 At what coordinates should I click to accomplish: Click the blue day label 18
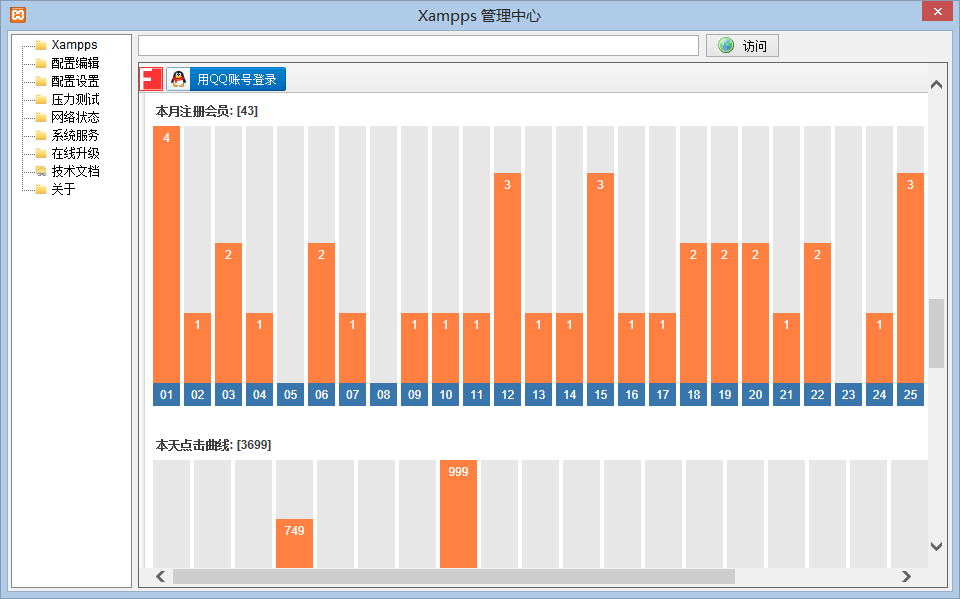tap(694, 394)
